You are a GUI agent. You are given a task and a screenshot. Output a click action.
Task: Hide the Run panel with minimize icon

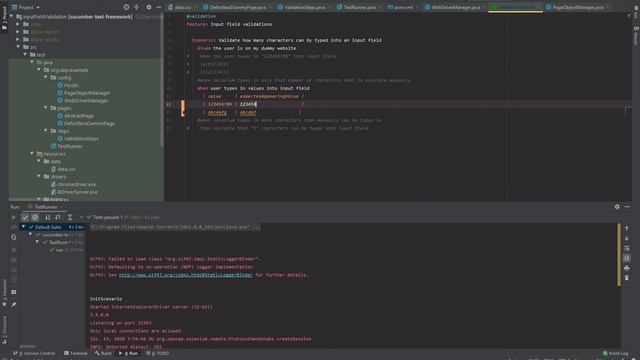(627, 207)
